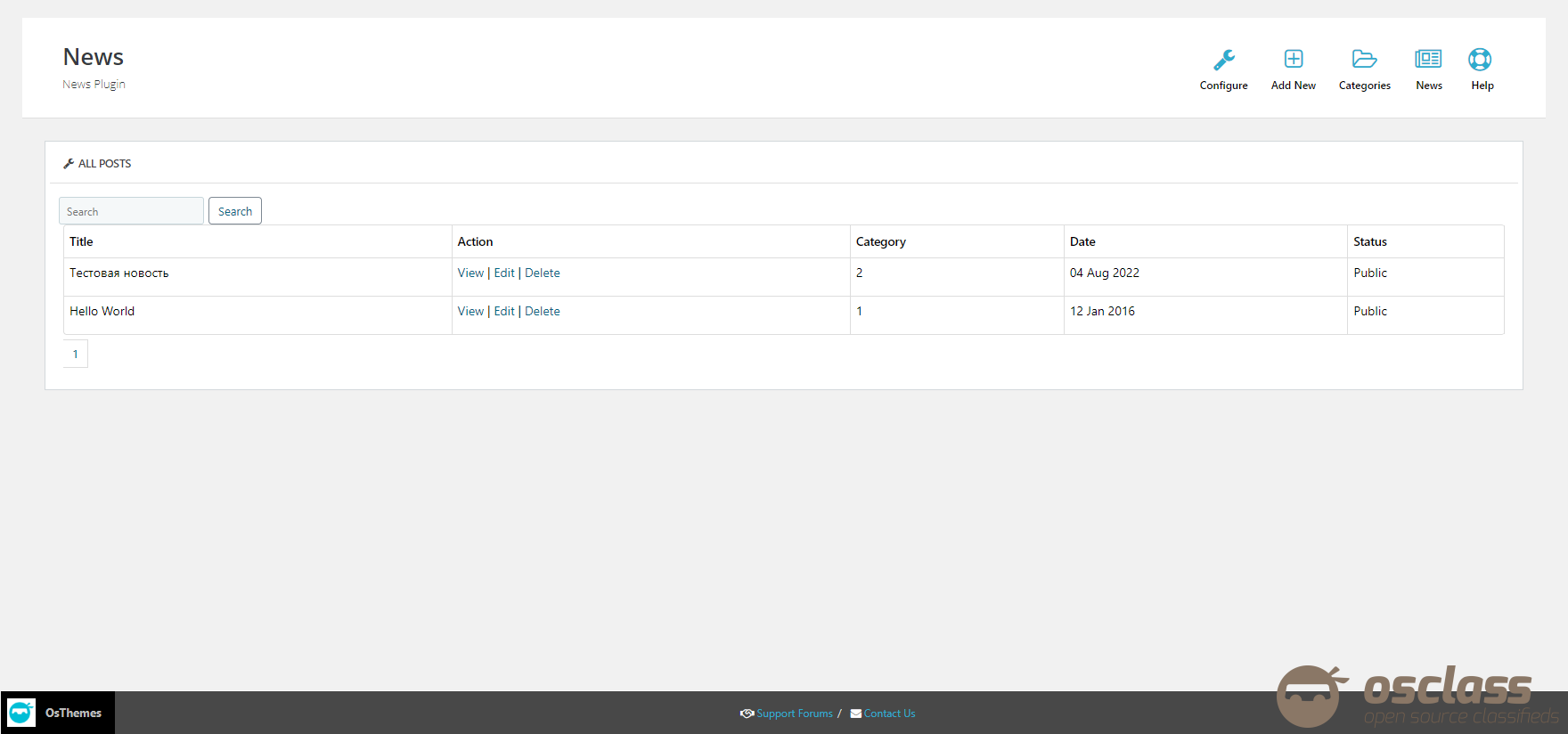Image resolution: width=1568 pixels, height=734 pixels.
Task: Go to pagination page 1
Action: [x=76, y=355]
